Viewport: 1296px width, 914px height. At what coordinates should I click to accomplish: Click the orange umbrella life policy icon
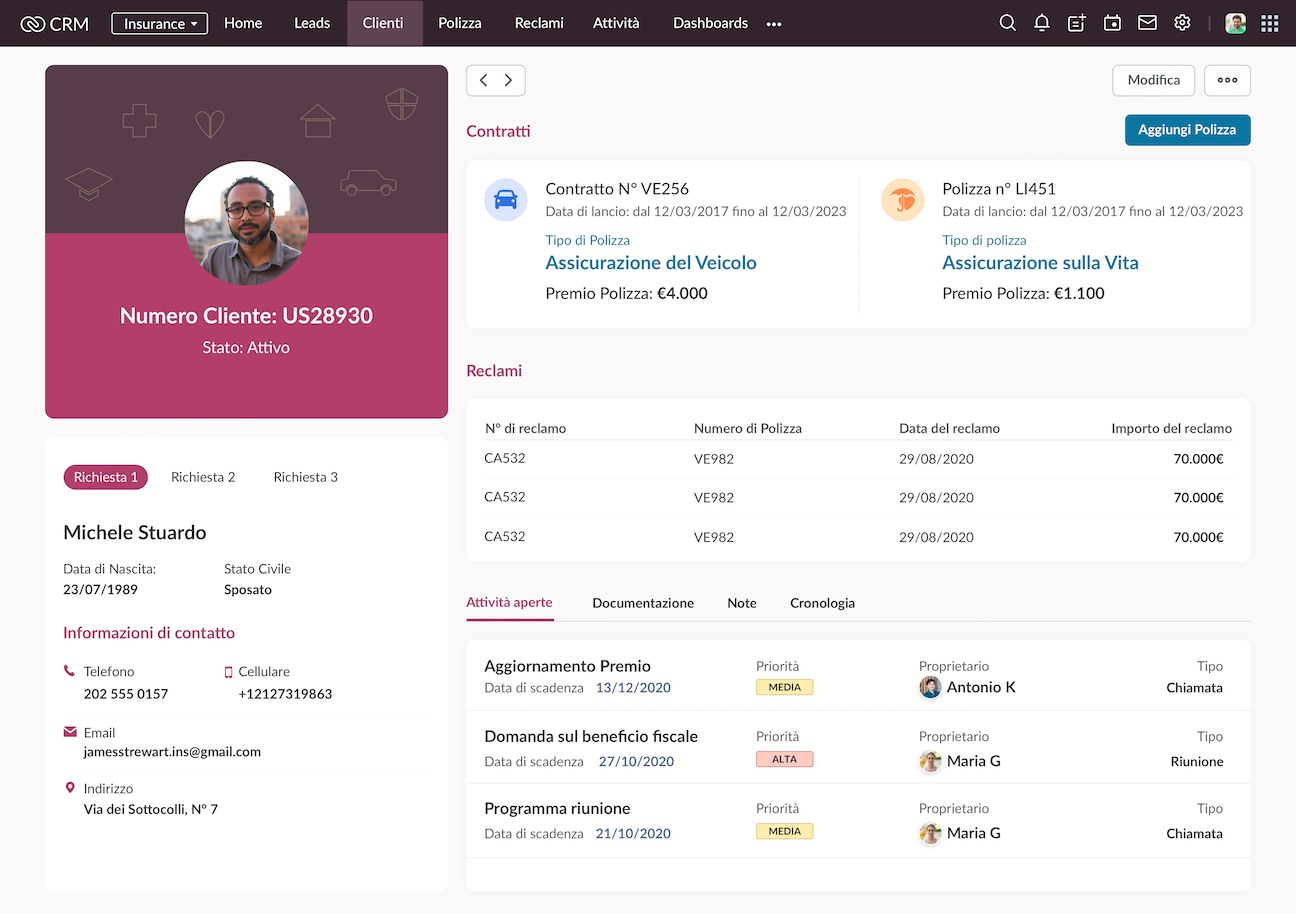coord(902,200)
